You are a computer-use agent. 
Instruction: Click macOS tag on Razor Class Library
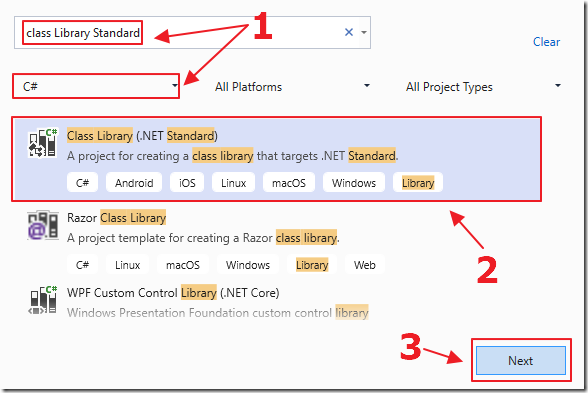(x=183, y=265)
